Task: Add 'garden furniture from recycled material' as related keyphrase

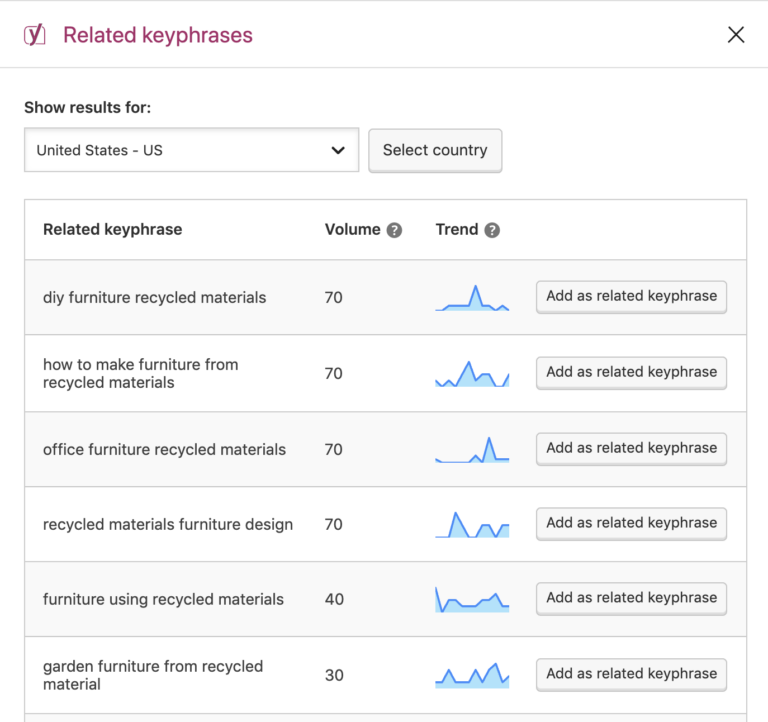Action: 631,674
